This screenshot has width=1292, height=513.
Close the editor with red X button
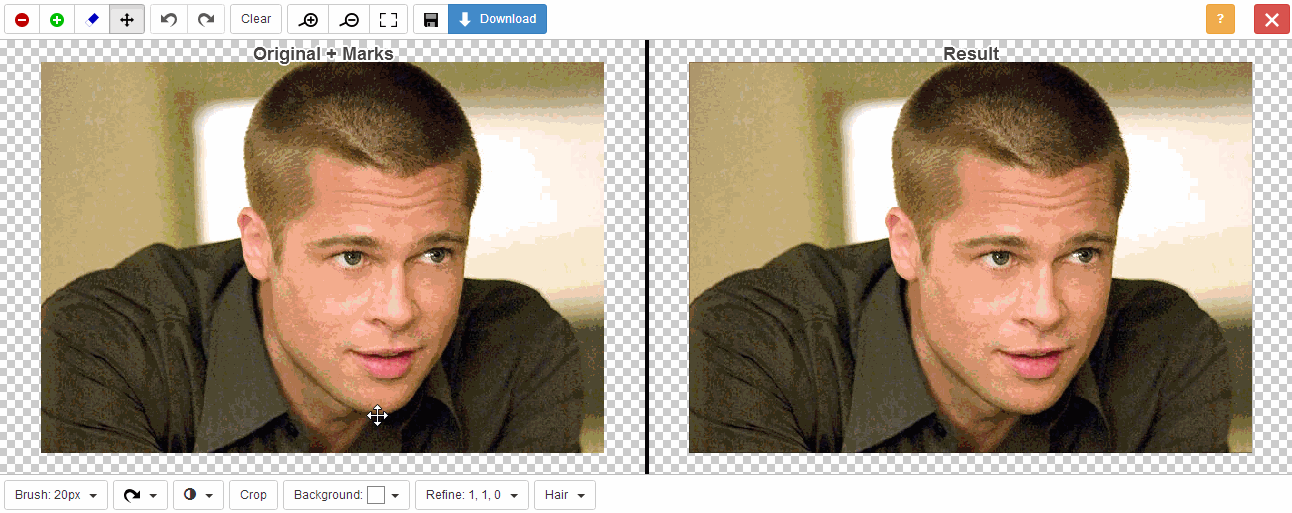coord(1271,19)
